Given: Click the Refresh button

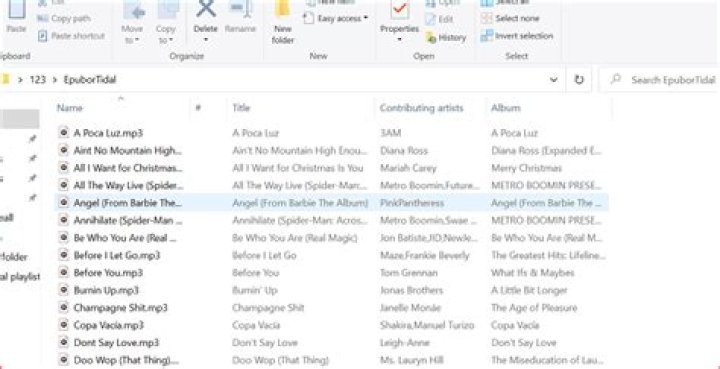Looking at the screenshot, I should tap(579, 80).
